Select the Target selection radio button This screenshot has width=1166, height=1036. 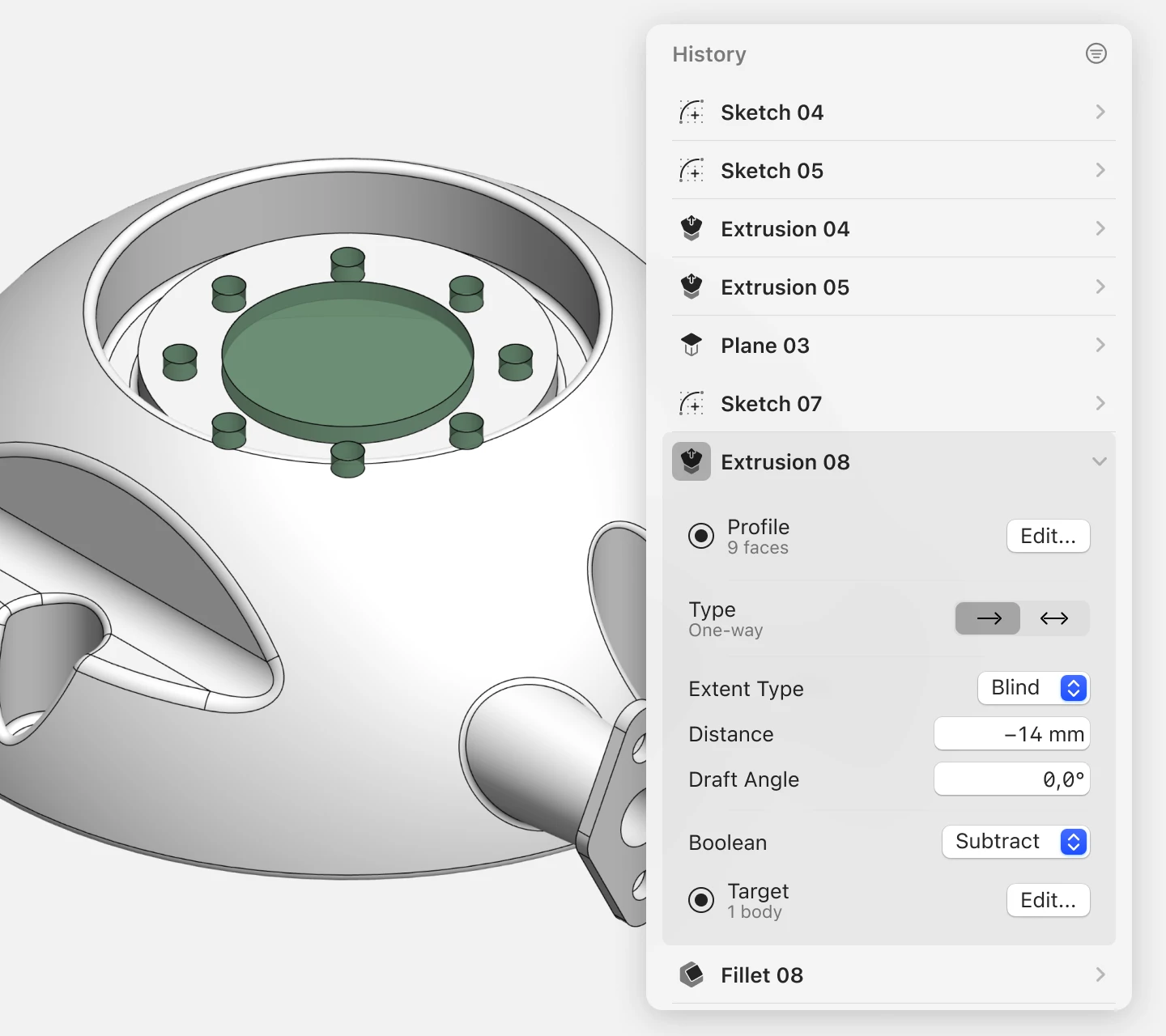tap(701, 900)
